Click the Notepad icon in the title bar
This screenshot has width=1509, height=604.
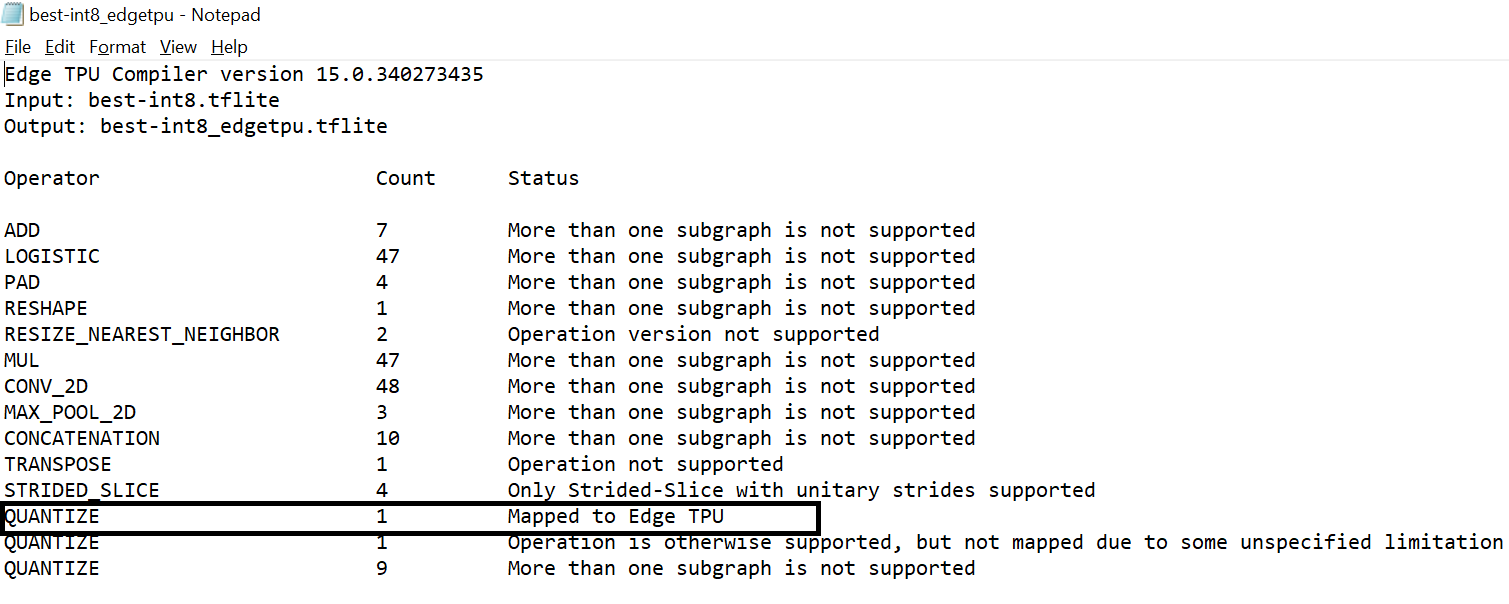coord(11,14)
